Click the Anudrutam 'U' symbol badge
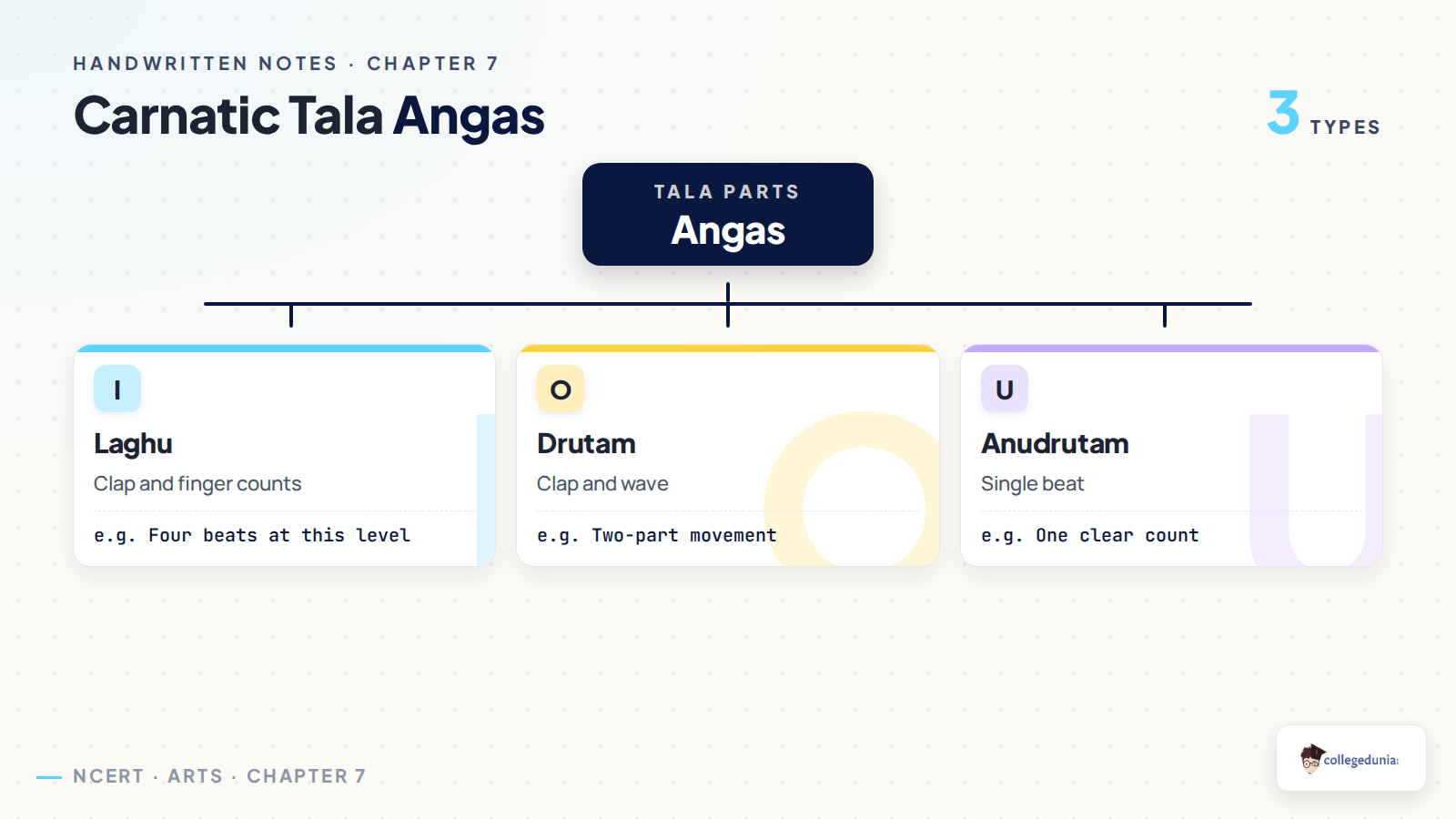 [1005, 389]
